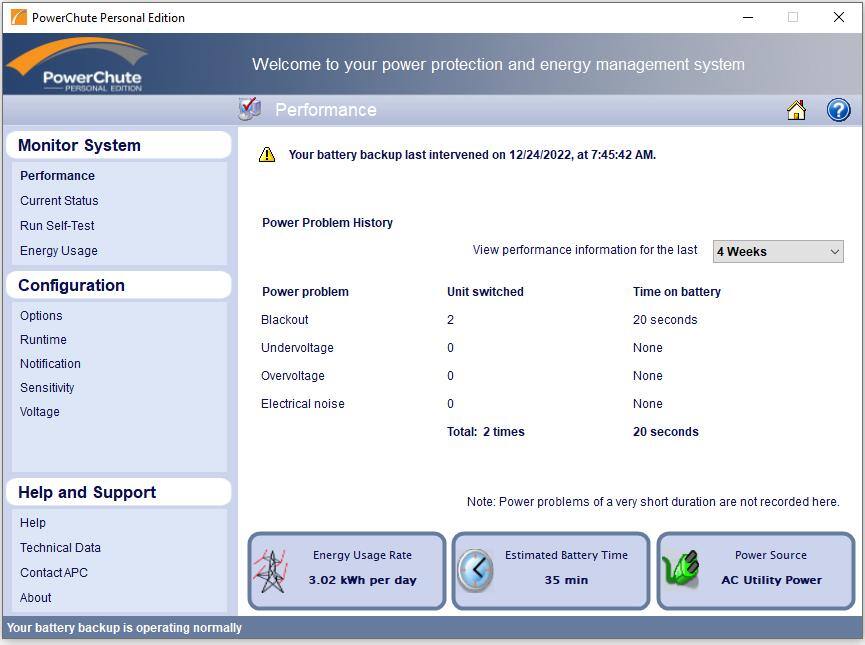Click the yellow warning triangle icon

tap(267, 154)
